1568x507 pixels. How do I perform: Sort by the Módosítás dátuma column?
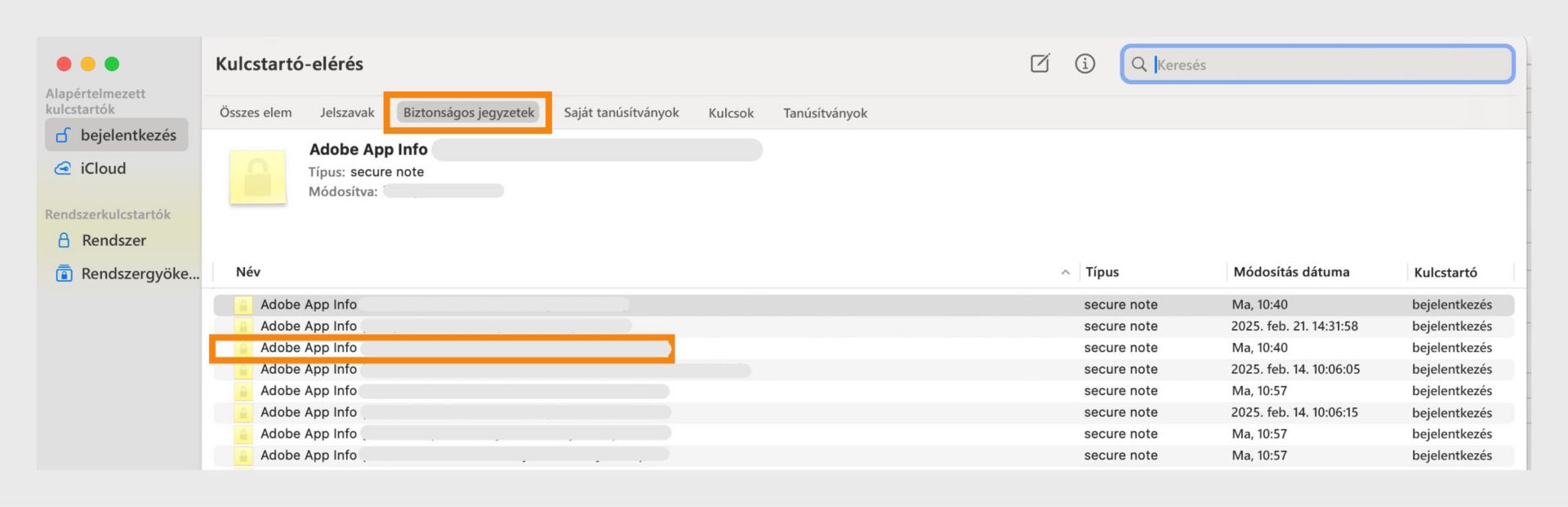tap(1291, 272)
